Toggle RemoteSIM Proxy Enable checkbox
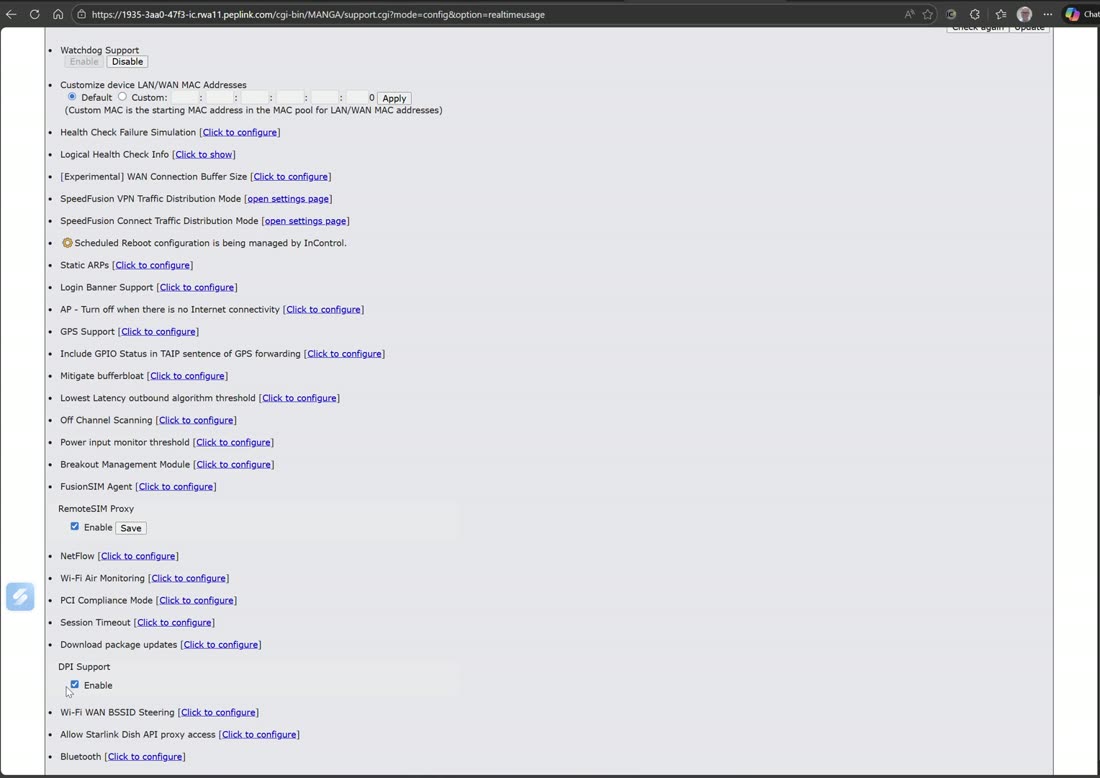The image size is (1100, 778). click(74, 526)
